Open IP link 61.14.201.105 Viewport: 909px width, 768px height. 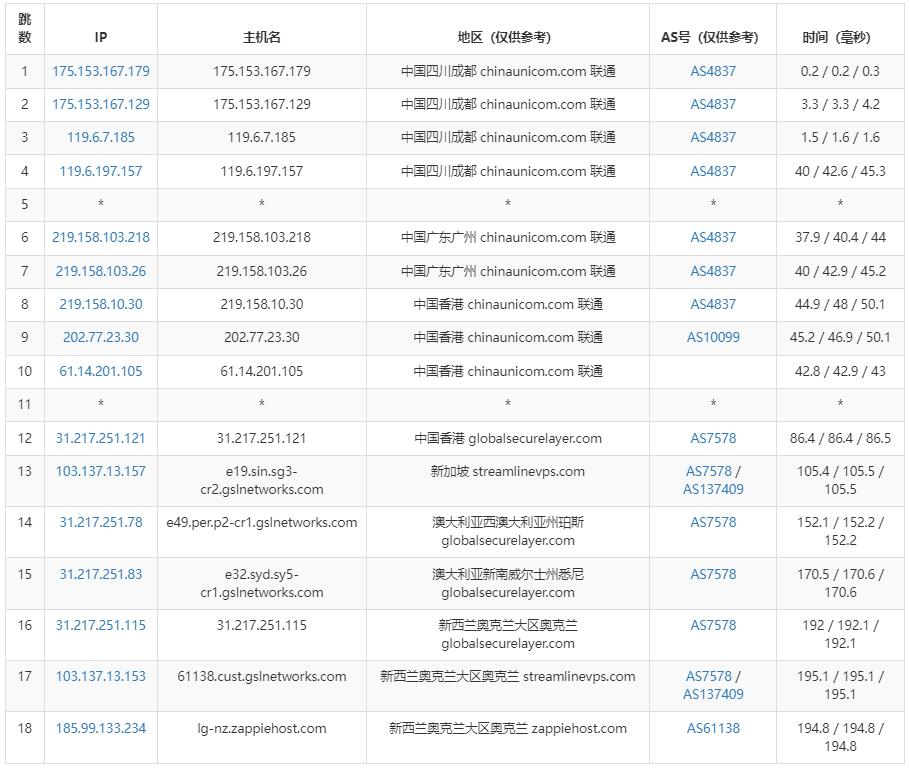pyautogui.click(x=101, y=371)
